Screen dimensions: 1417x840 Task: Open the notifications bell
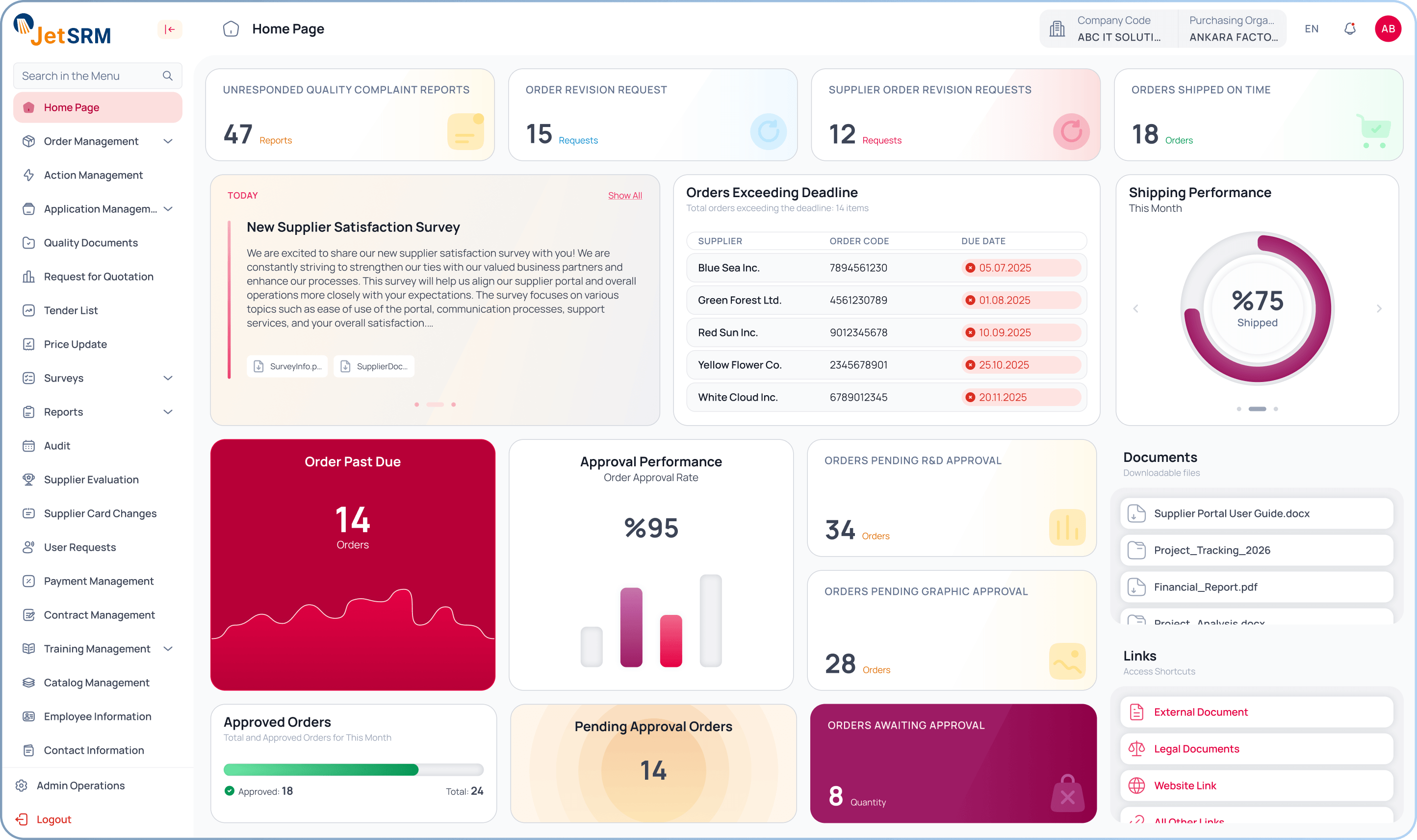click(1350, 29)
